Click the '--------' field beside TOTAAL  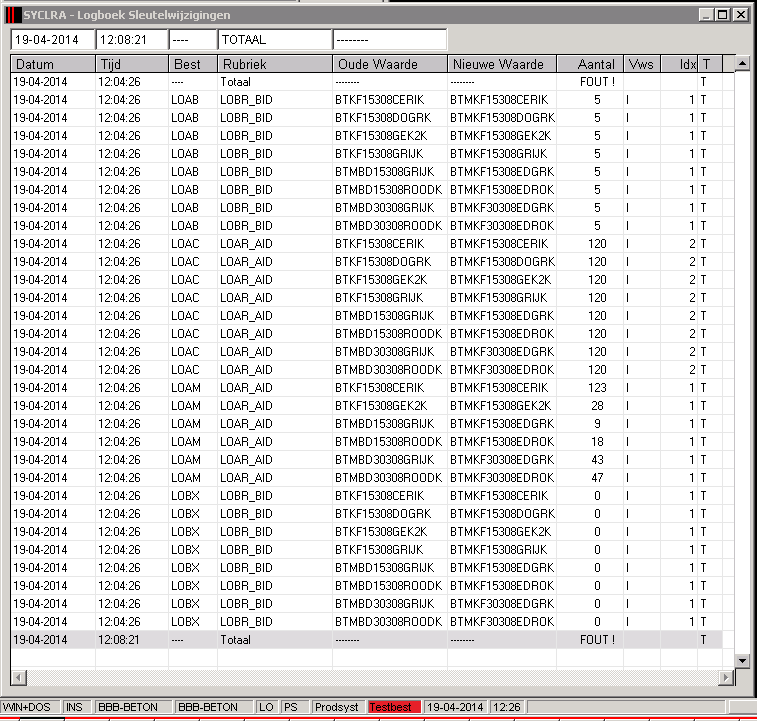tap(390, 40)
